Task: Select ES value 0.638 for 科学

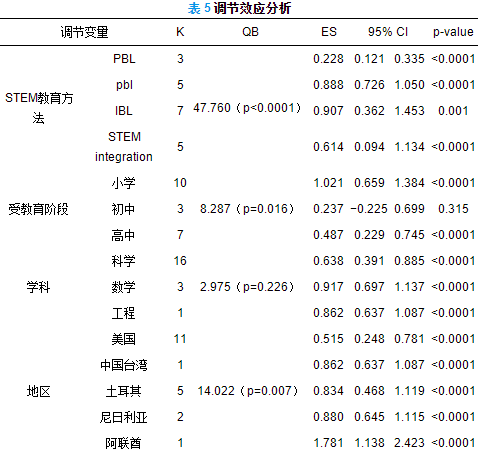Action: pos(328,261)
